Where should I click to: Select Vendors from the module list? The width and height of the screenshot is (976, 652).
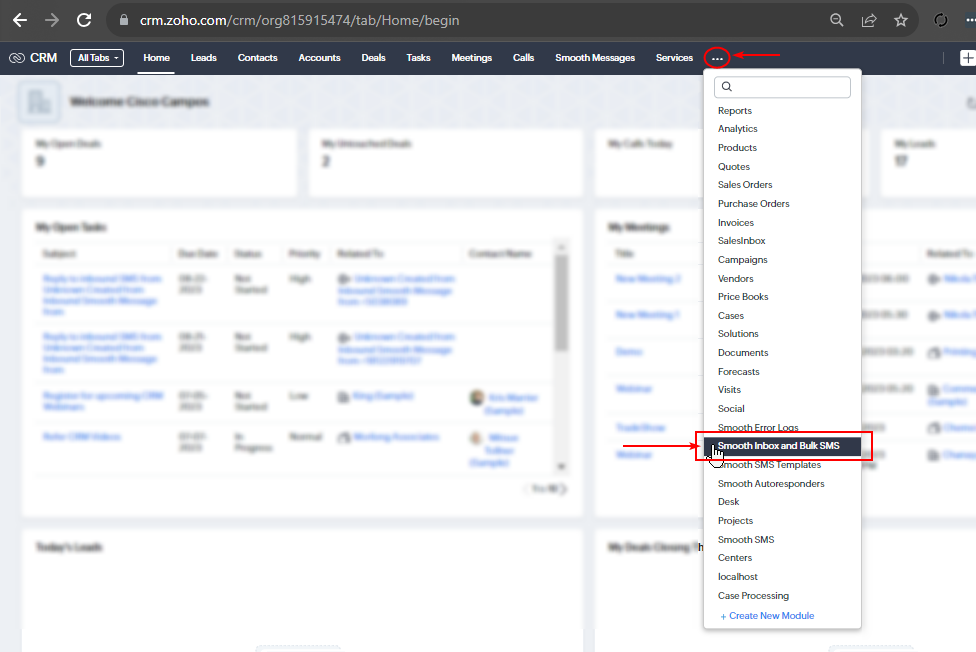tap(736, 279)
